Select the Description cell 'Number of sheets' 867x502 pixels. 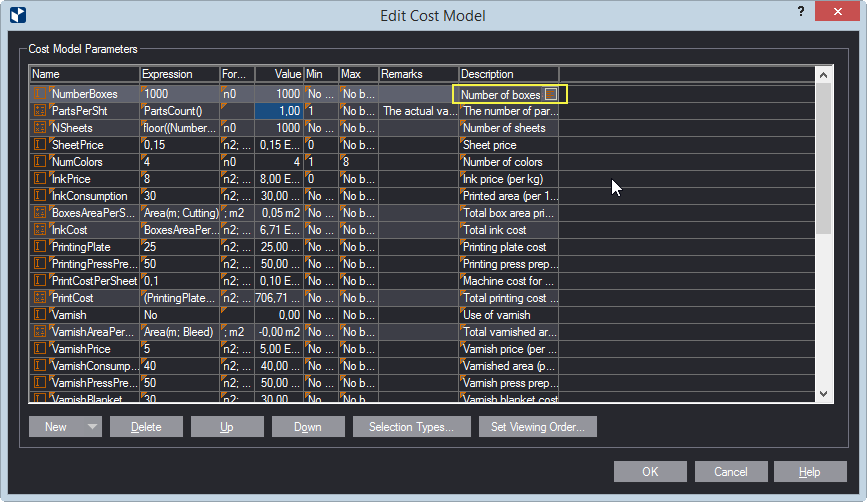509,128
